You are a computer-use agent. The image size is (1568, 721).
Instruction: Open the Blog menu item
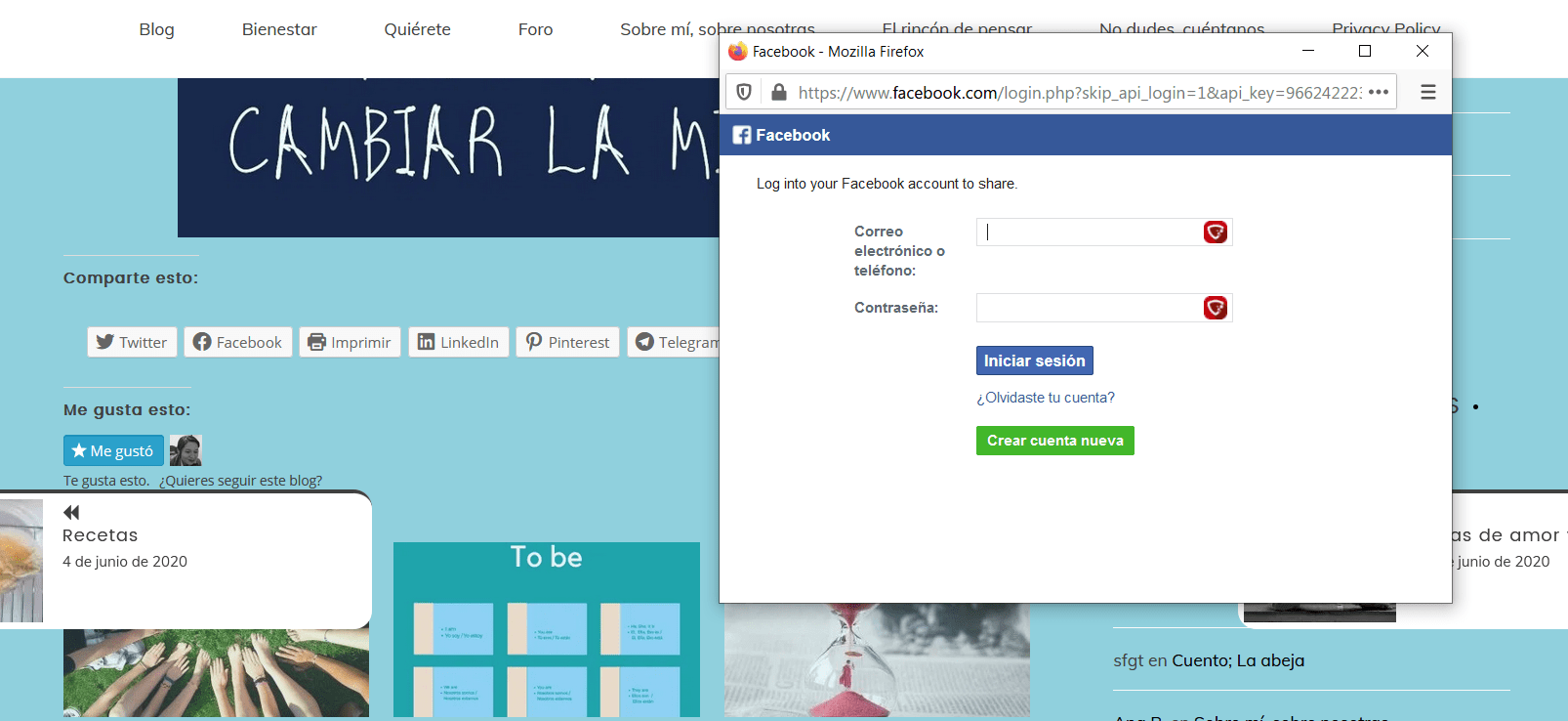pos(156,29)
